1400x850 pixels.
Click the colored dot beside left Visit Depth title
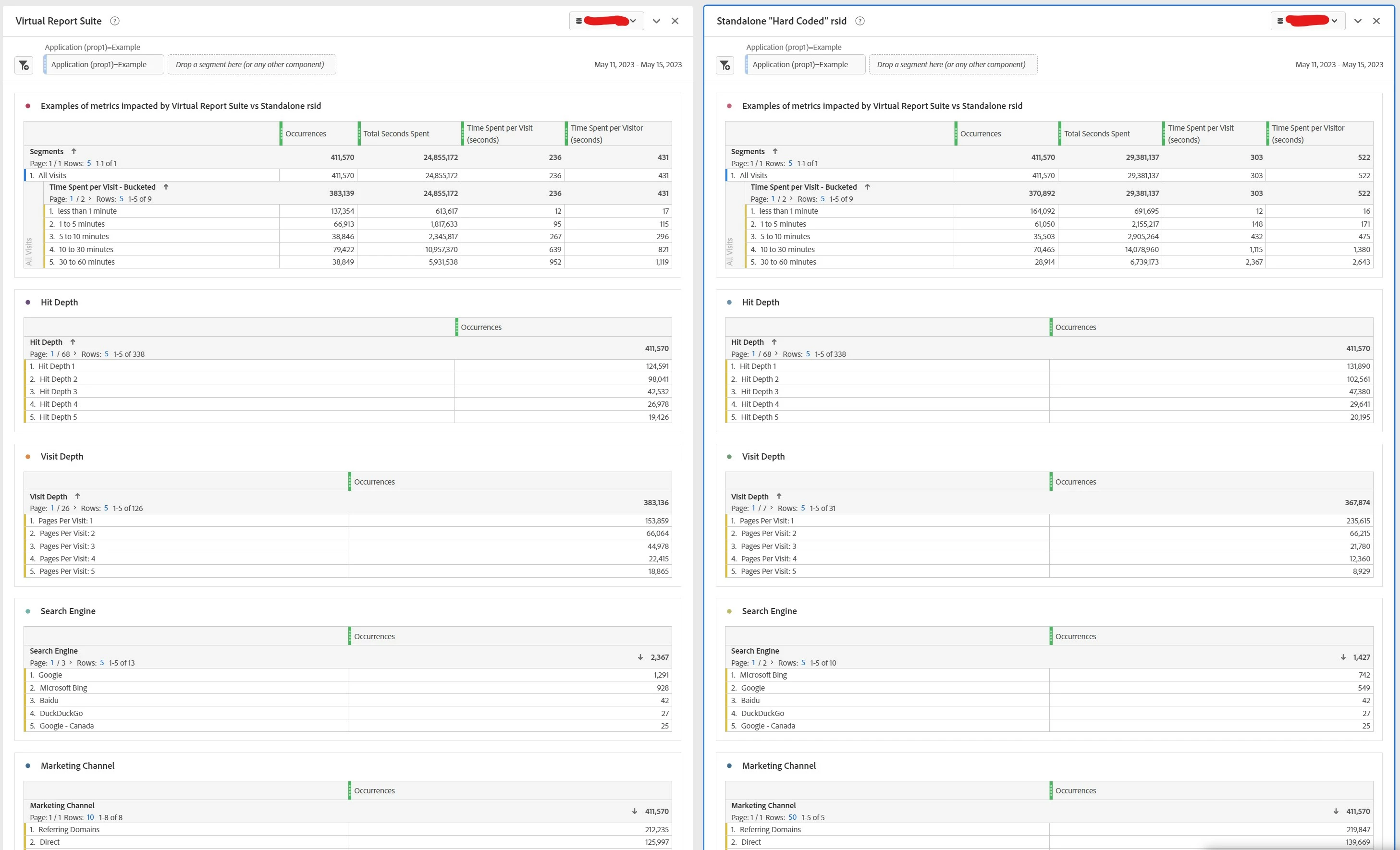(x=28, y=457)
